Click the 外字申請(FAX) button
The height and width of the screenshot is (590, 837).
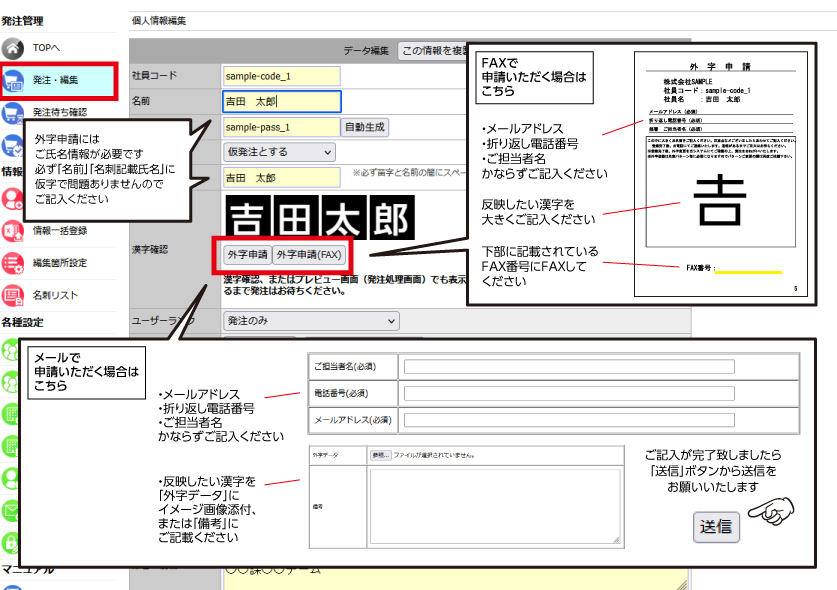(x=309, y=255)
